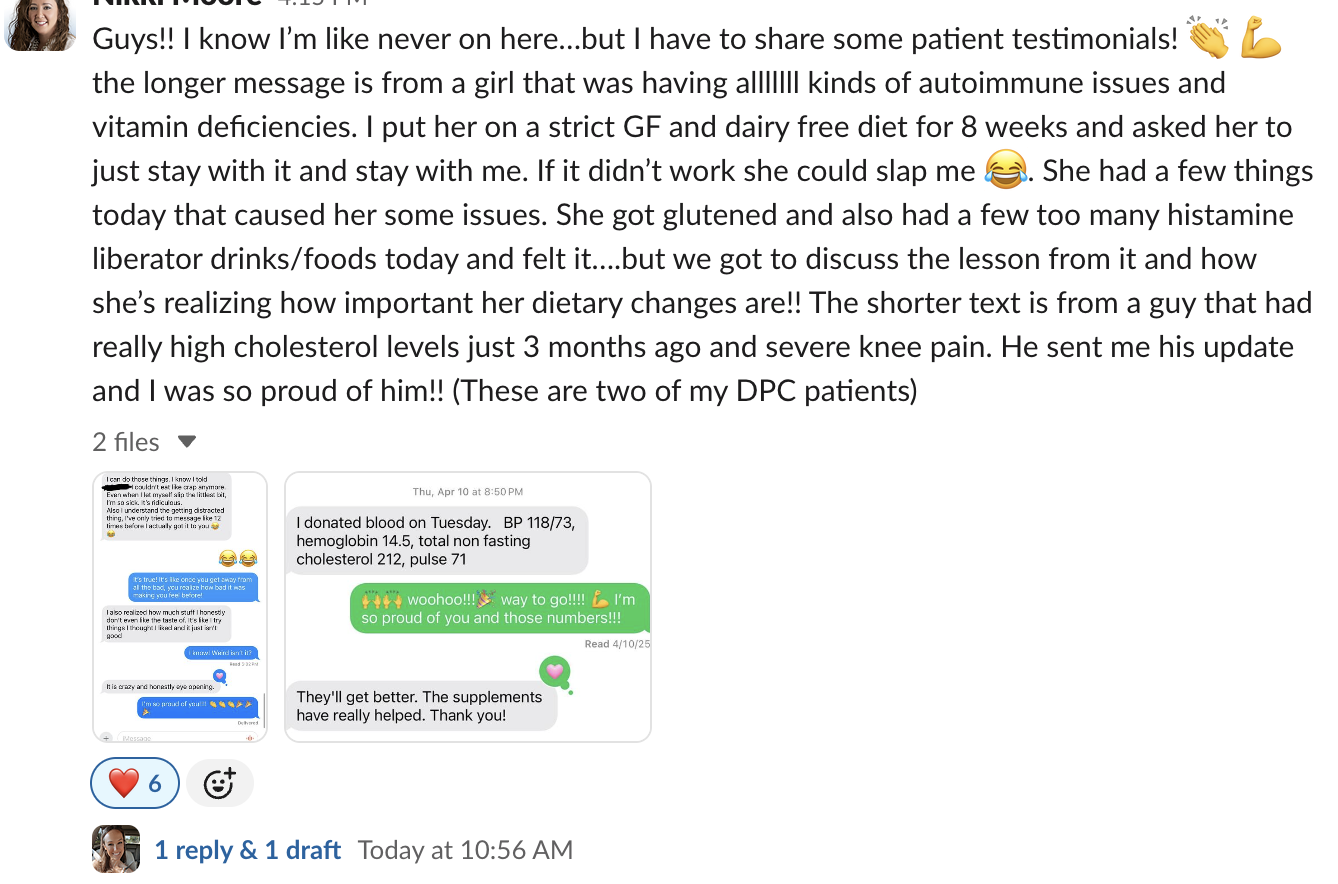1338x884 pixels.
Task: Open the add reaction emoji picker
Action: coord(219,783)
